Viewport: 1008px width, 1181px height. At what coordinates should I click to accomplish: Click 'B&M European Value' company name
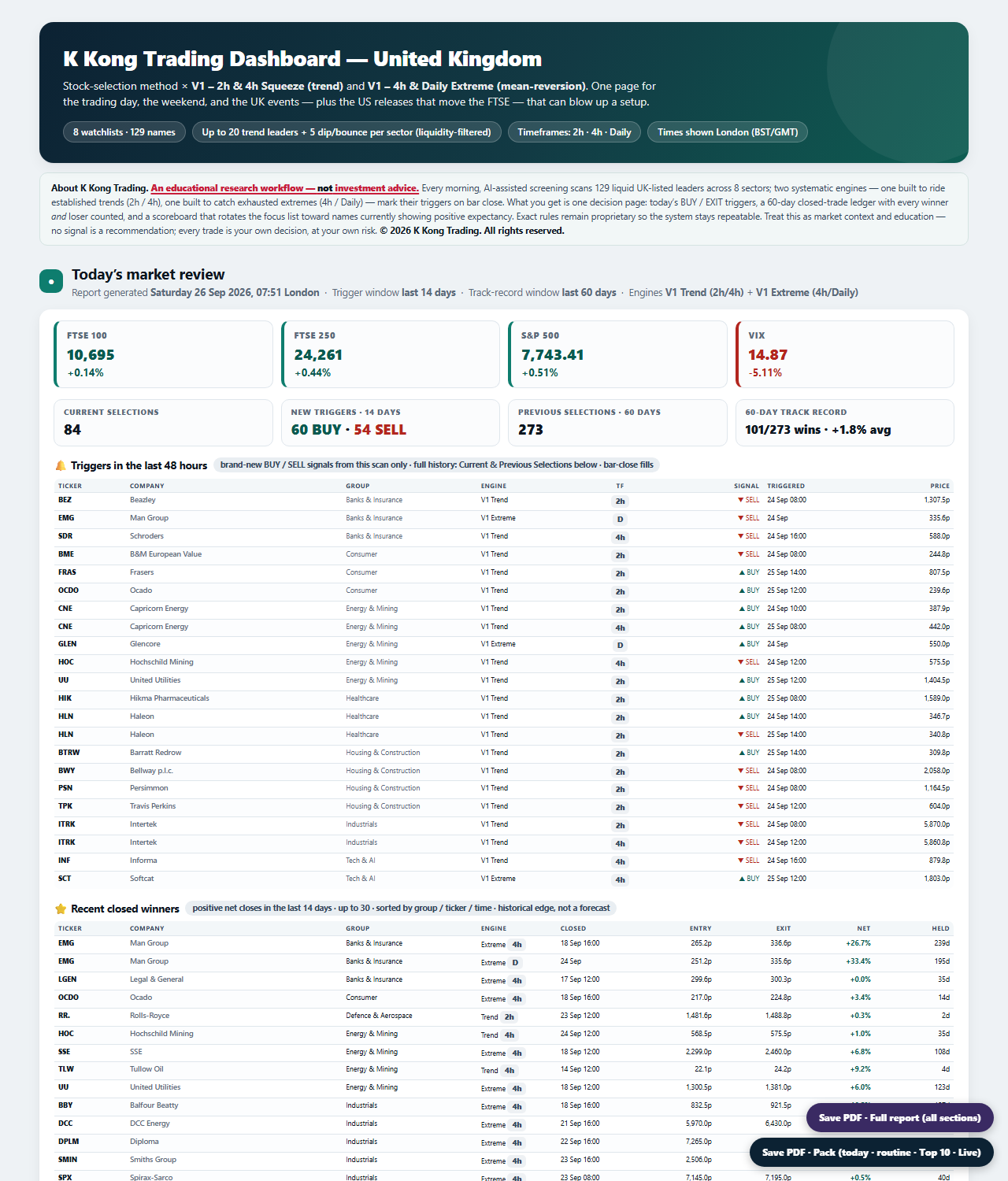point(165,554)
